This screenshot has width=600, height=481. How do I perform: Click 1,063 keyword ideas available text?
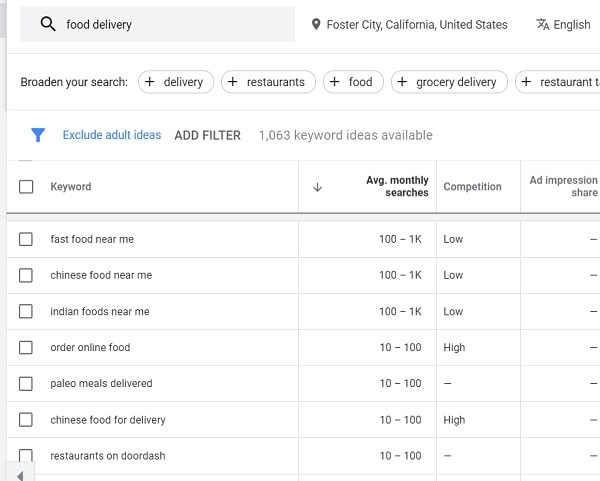tap(346, 135)
